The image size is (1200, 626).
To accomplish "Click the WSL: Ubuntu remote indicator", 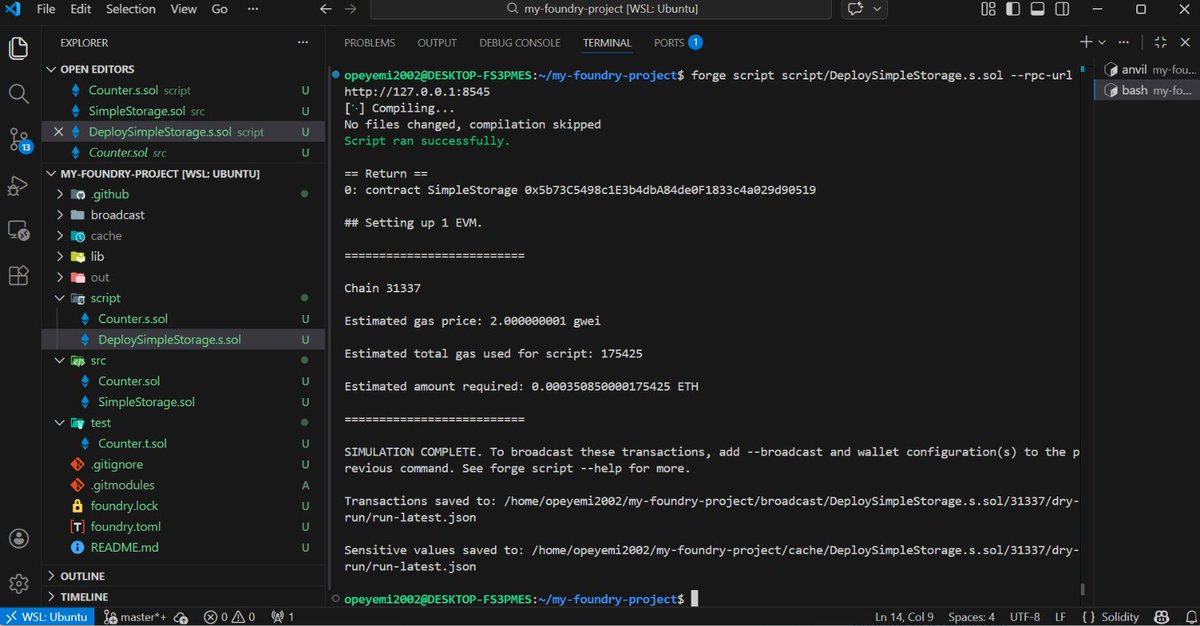I will point(47,617).
